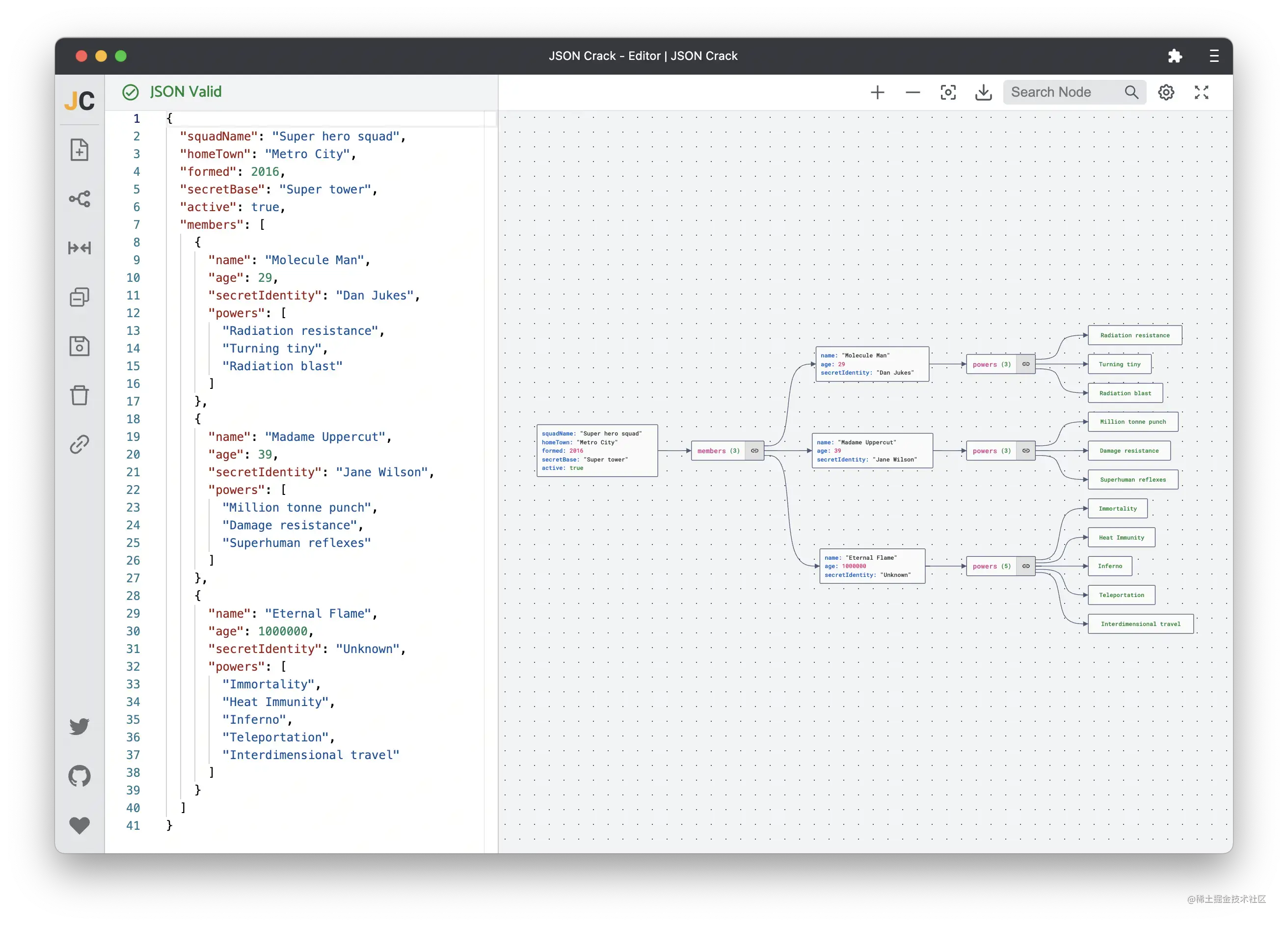Open the Twitter bird link
Image resolution: width=1288 pixels, height=926 pixels.
[x=80, y=727]
